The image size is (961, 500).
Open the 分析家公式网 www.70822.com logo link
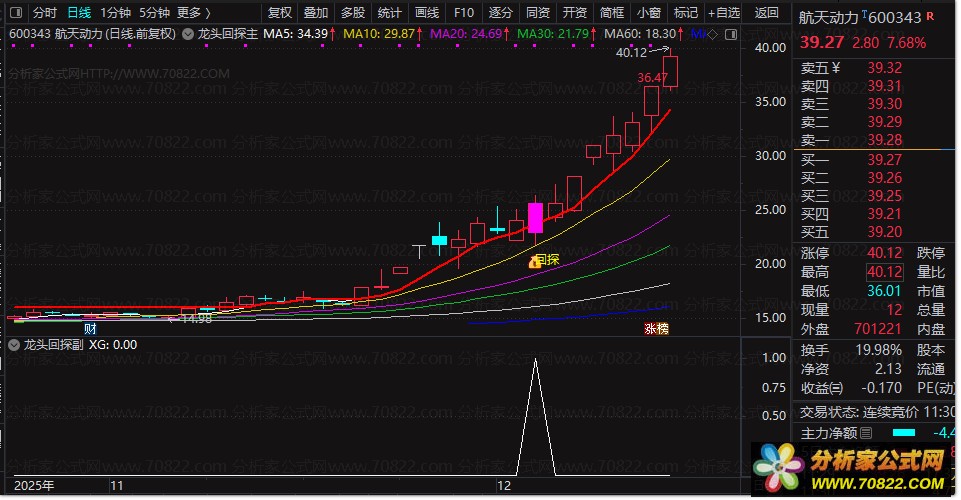[852, 468]
